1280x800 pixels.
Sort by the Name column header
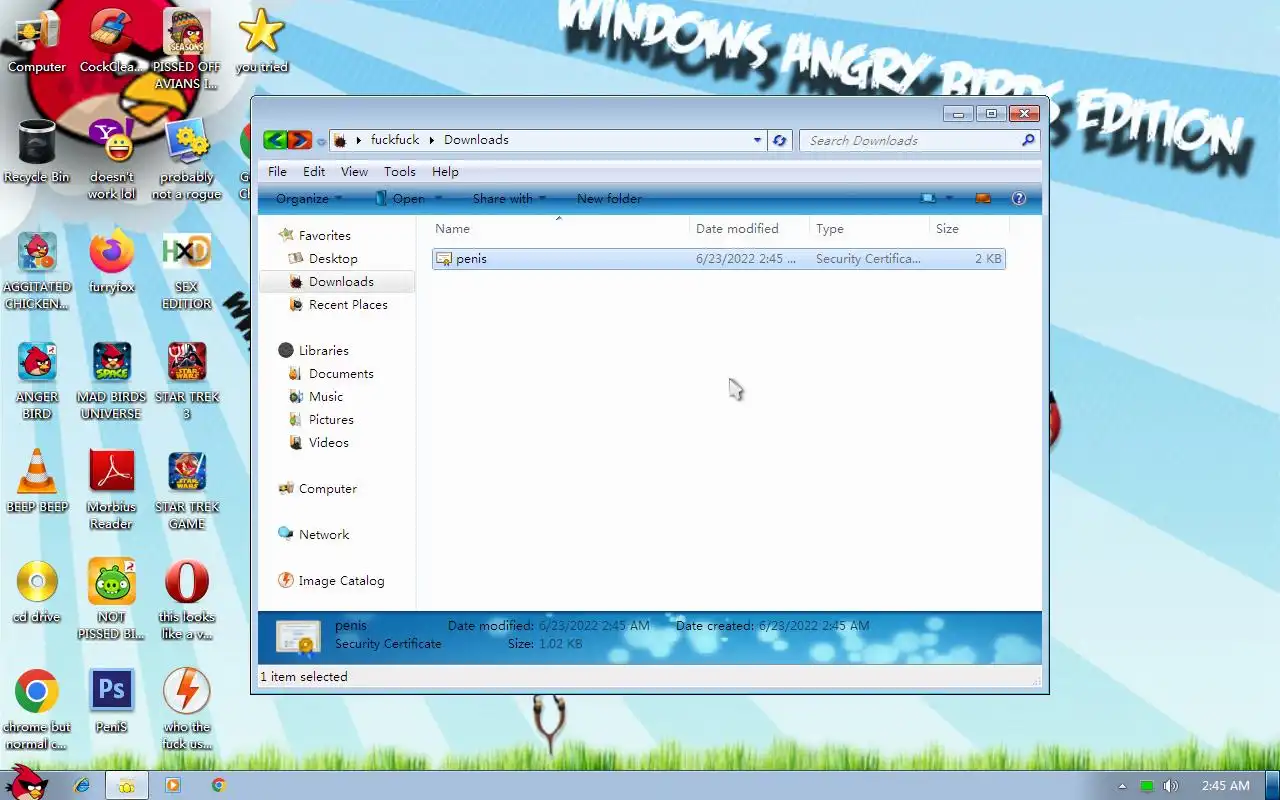[x=559, y=228]
